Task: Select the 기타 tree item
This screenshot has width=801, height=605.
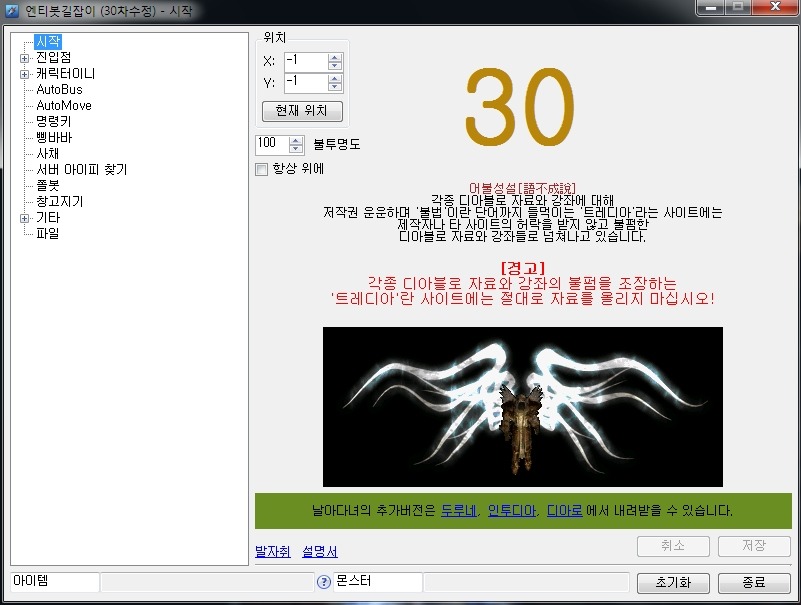Action: click(48, 218)
